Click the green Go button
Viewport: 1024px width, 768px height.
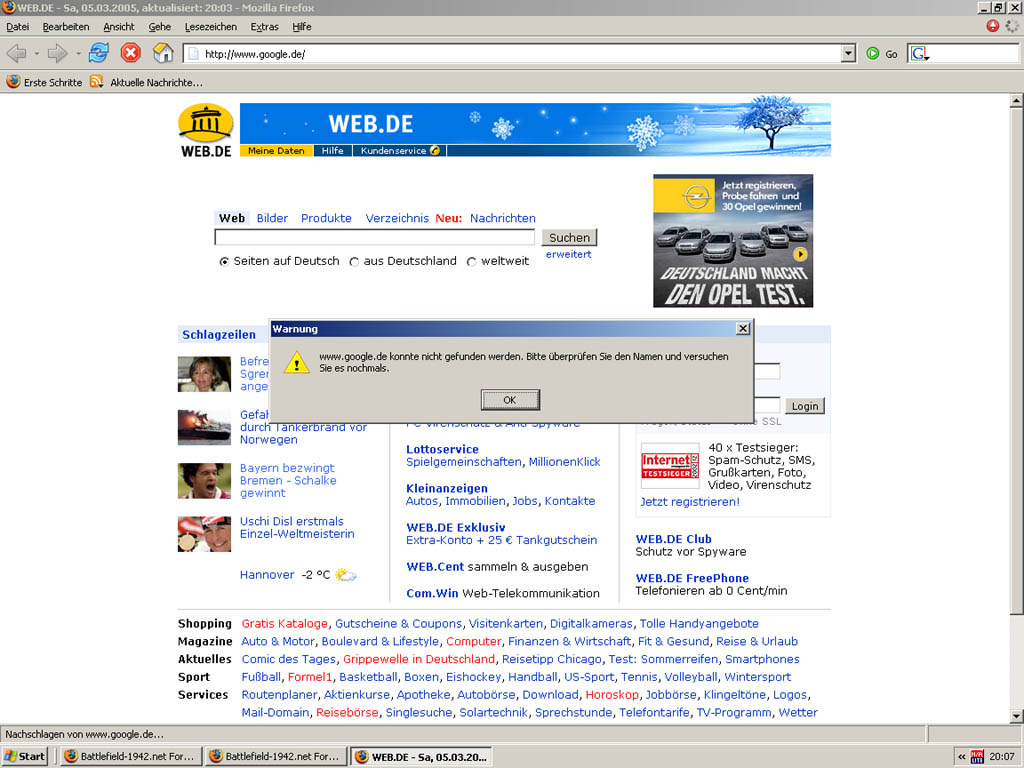point(882,54)
